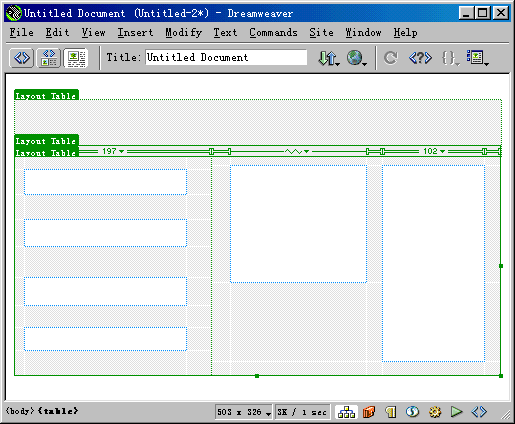Open the Assets launcher icon
Image resolution: width=515 pixels, height=424 pixels.
tap(369, 412)
